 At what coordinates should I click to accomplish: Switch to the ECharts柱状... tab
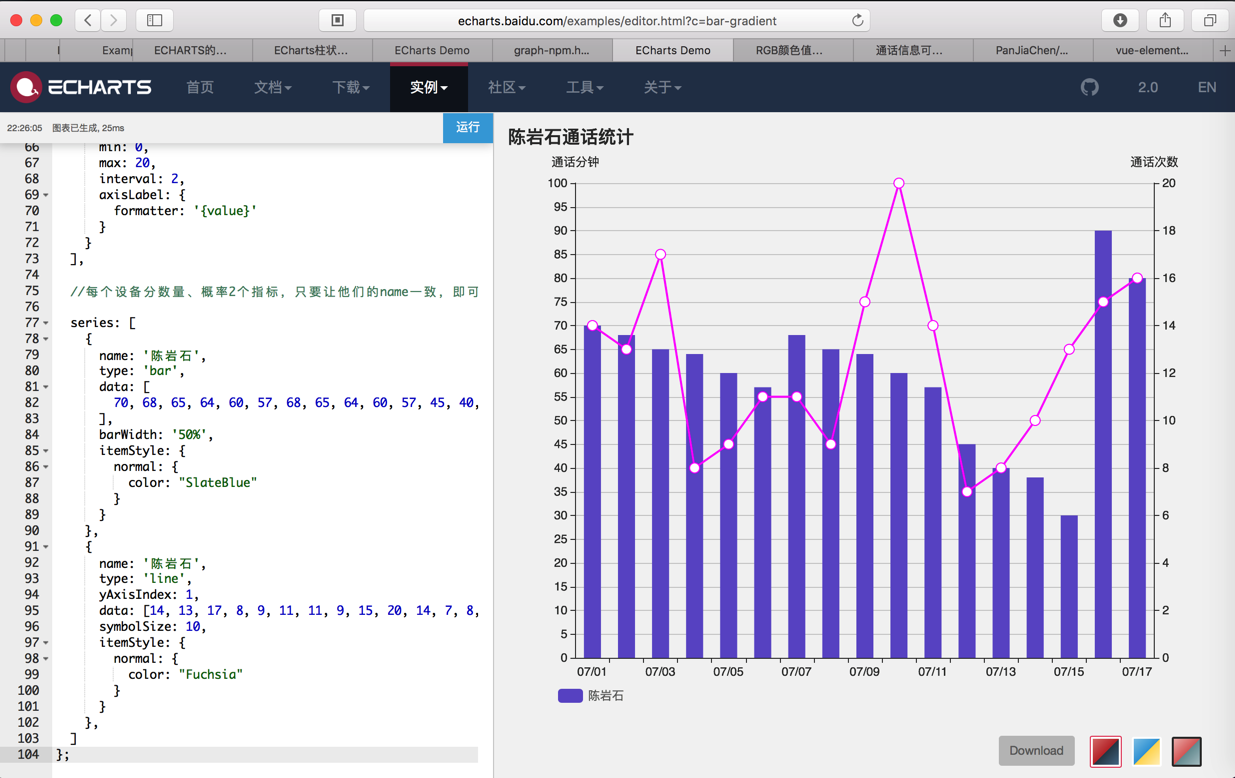(x=311, y=50)
